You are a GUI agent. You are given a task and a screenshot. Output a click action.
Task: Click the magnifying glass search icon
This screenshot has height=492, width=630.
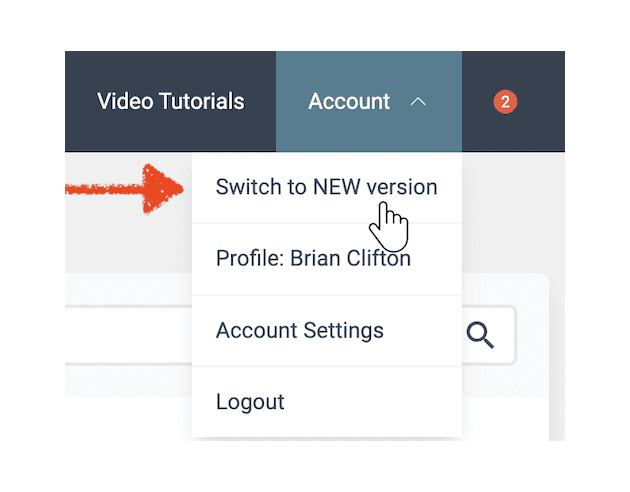[480, 335]
